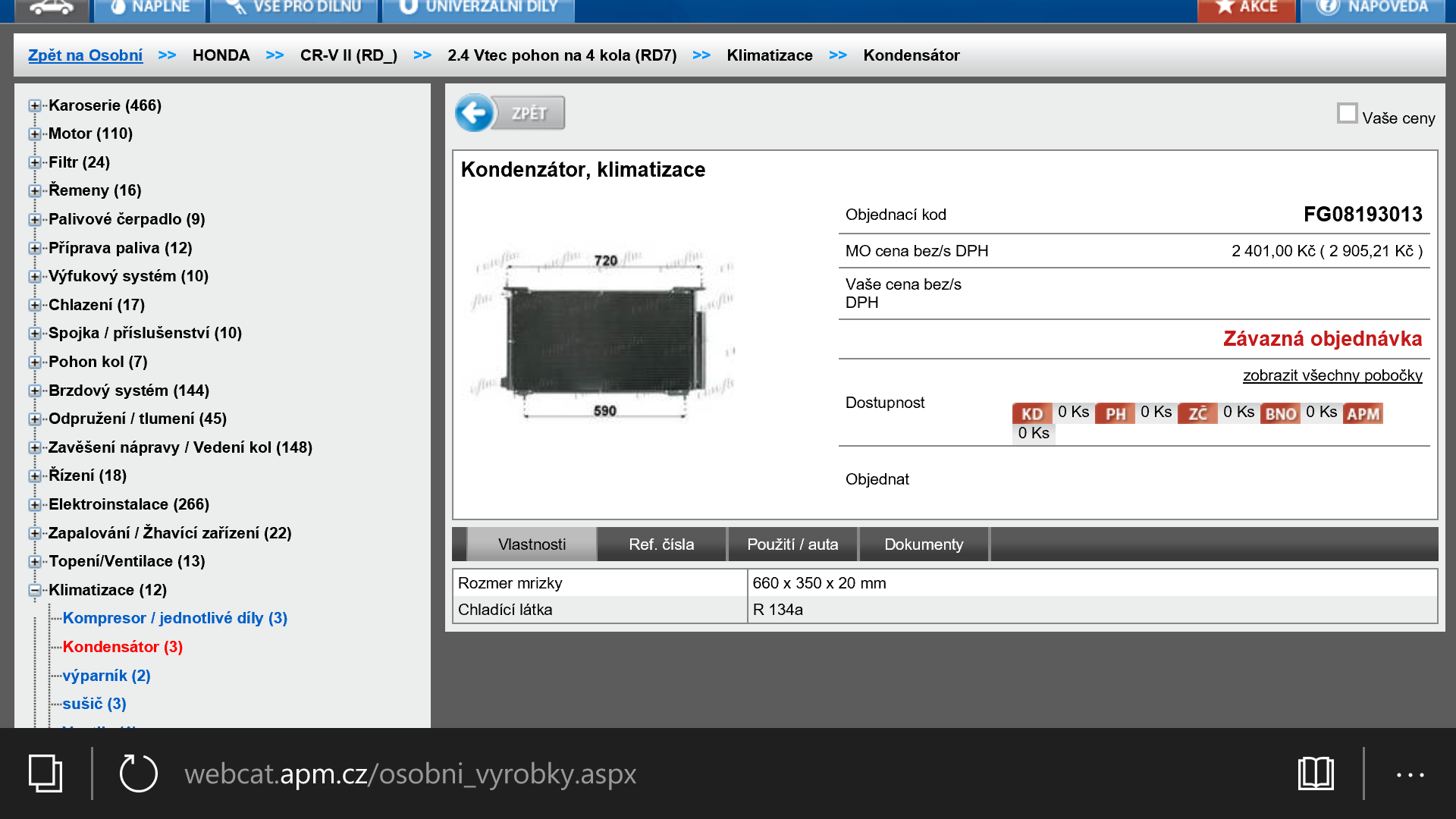This screenshot has width=1456, height=819.
Task: Expand the Motor (110) tree node
Action: click(35, 134)
